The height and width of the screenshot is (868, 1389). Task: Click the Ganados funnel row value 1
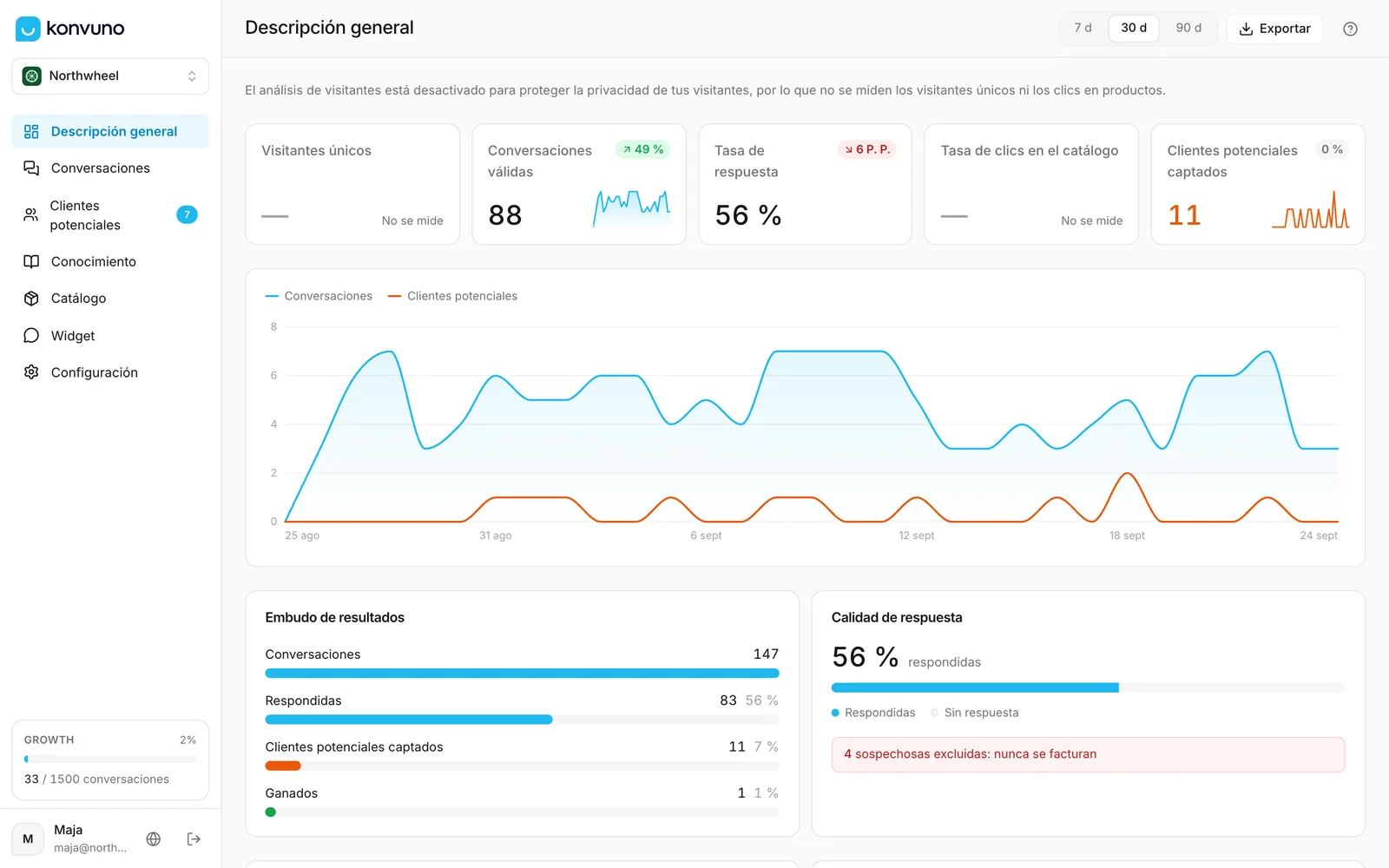(741, 793)
